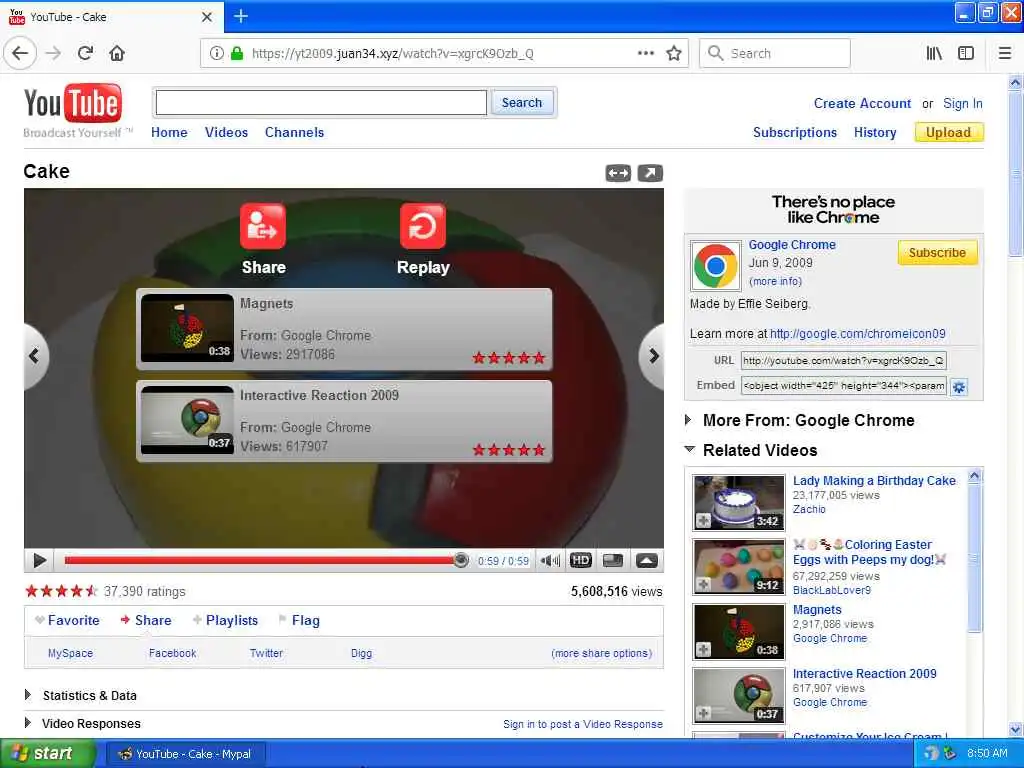Image resolution: width=1024 pixels, height=768 pixels.
Task: Toggle HD quality button in player
Action: 581,560
